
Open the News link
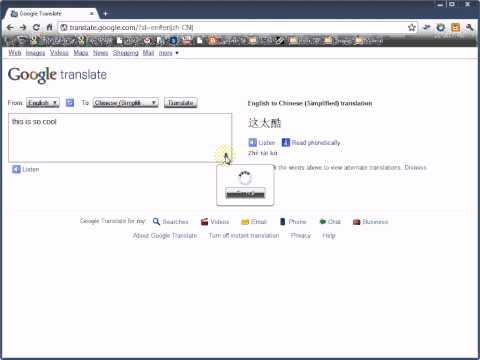pyautogui.click(x=100, y=53)
